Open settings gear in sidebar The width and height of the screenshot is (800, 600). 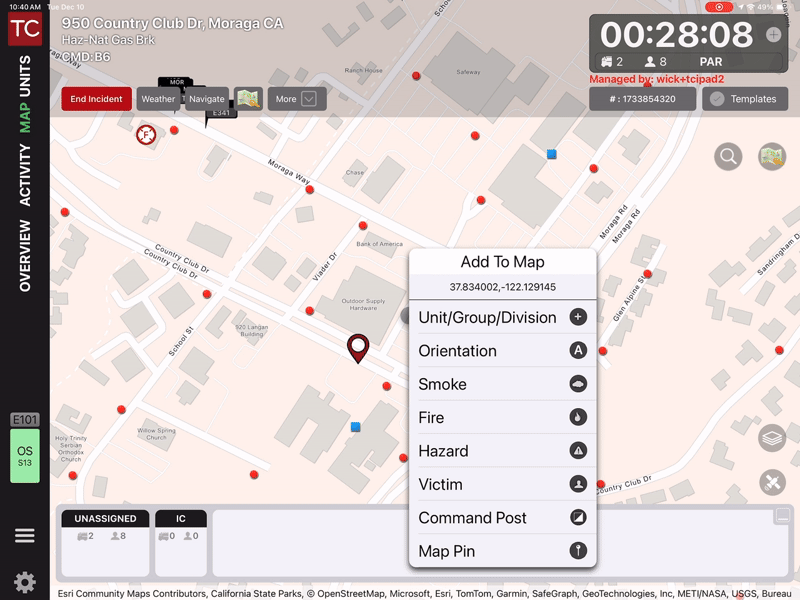point(25,581)
